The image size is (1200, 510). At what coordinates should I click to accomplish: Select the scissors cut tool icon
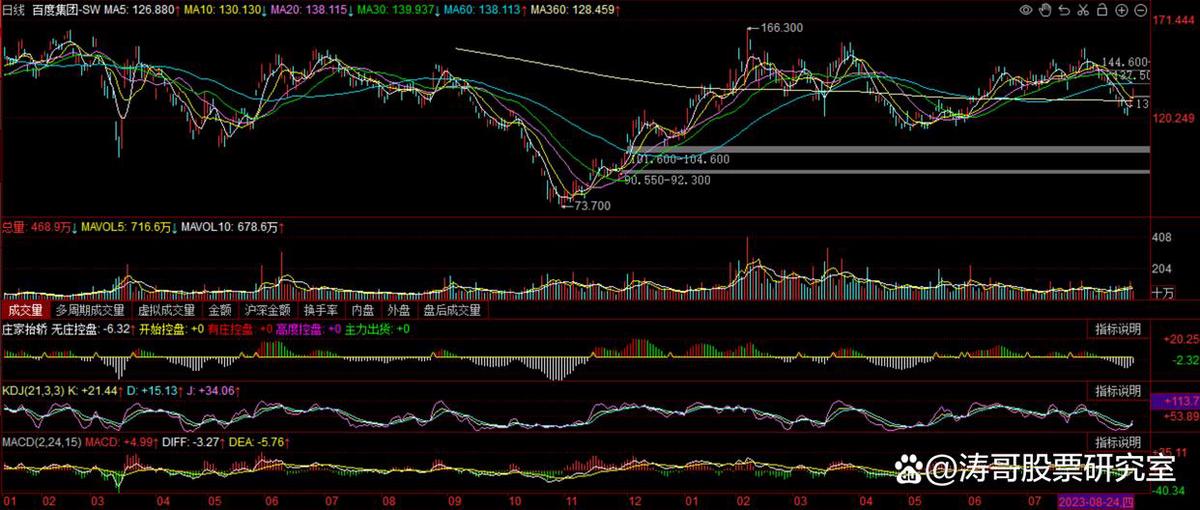(x=1083, y=10)
